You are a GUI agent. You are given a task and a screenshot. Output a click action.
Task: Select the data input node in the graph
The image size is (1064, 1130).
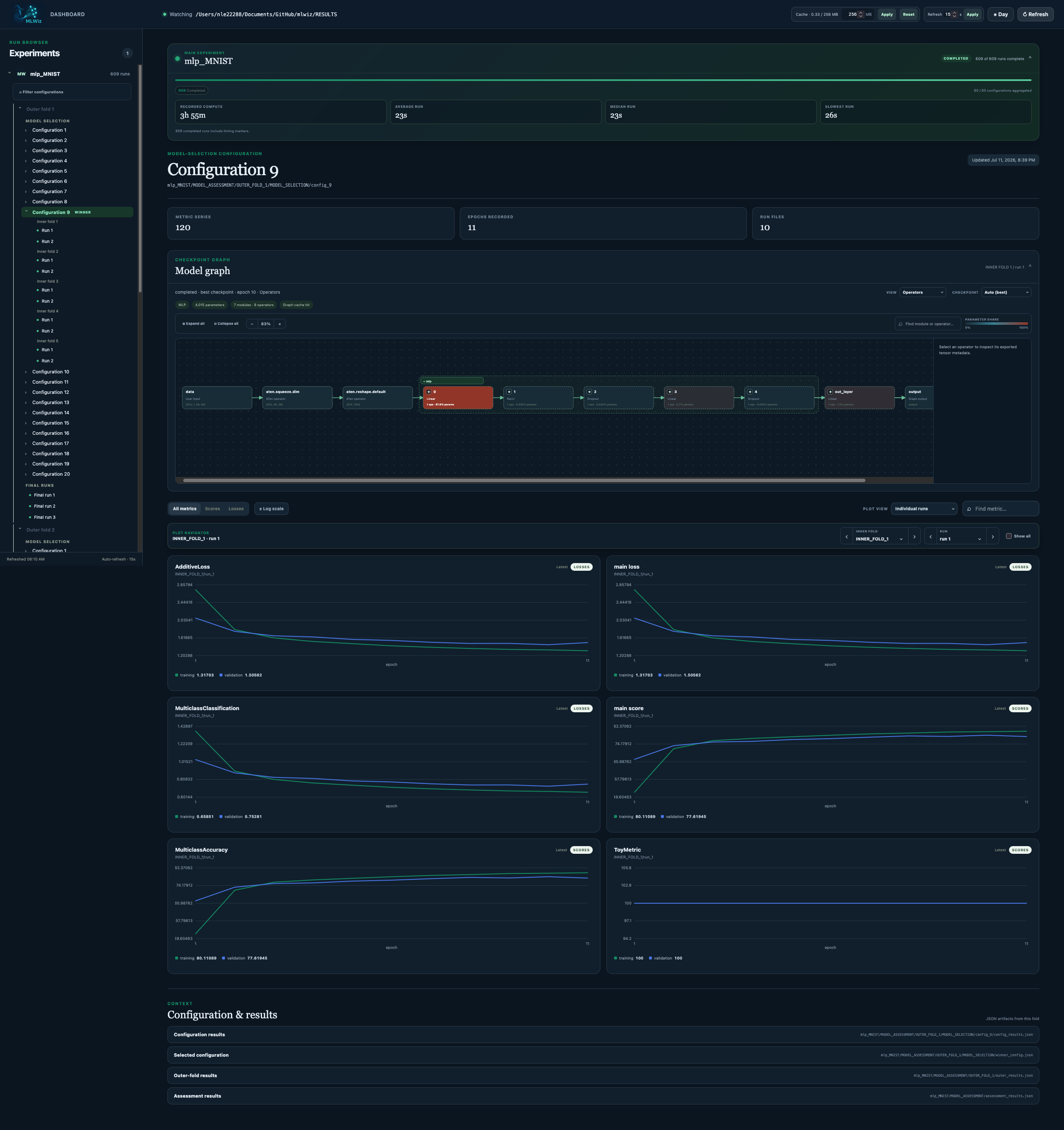pos(217,397)
